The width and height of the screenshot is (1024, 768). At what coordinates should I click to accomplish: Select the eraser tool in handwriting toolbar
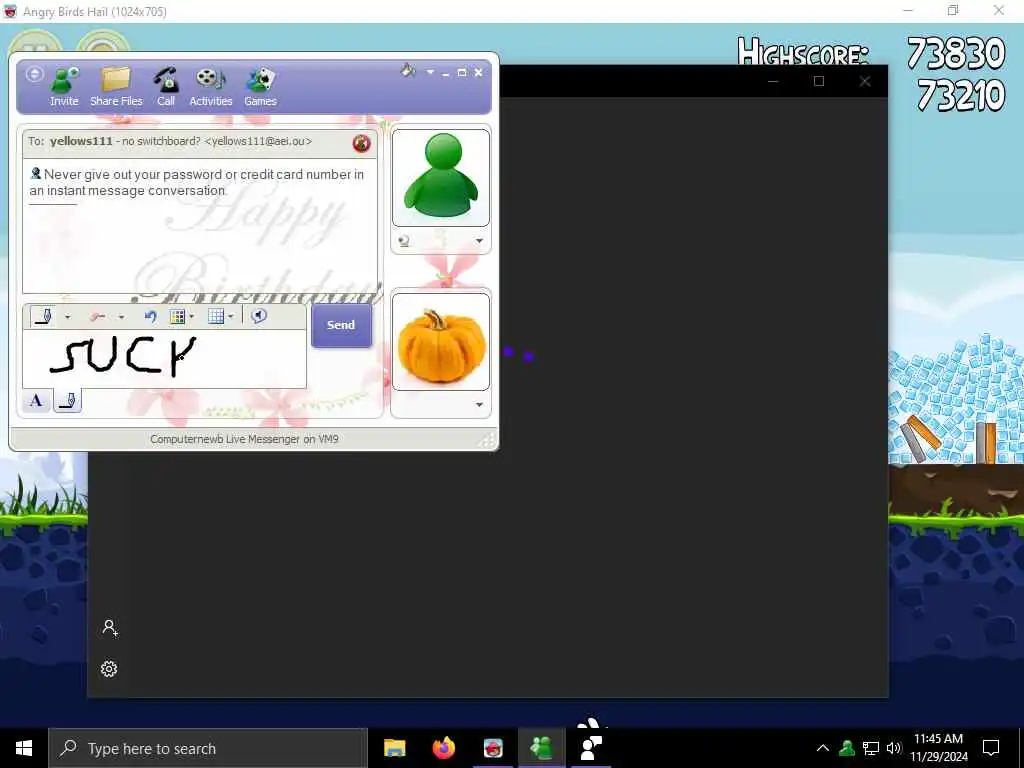98,317
